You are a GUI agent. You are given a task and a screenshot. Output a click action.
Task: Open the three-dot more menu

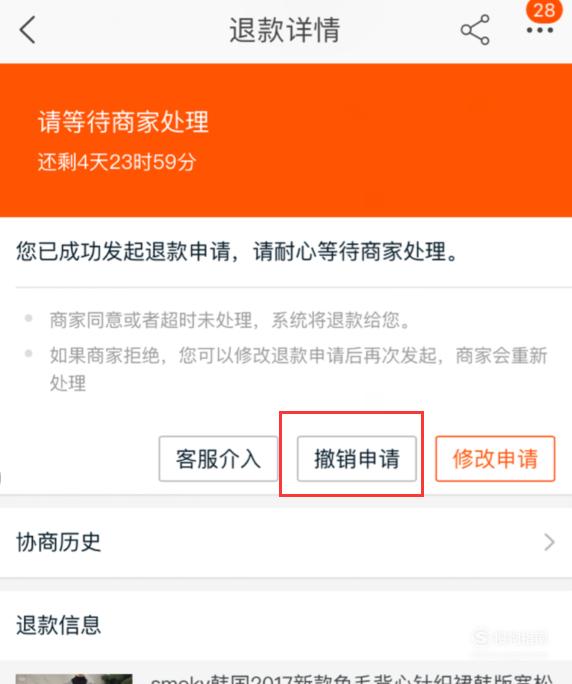point(540,31)
